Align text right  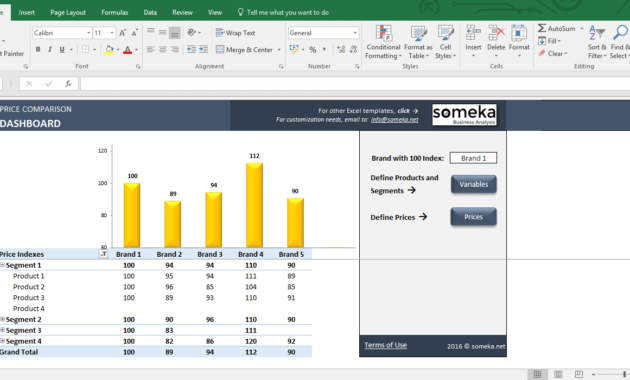[175, 49]
